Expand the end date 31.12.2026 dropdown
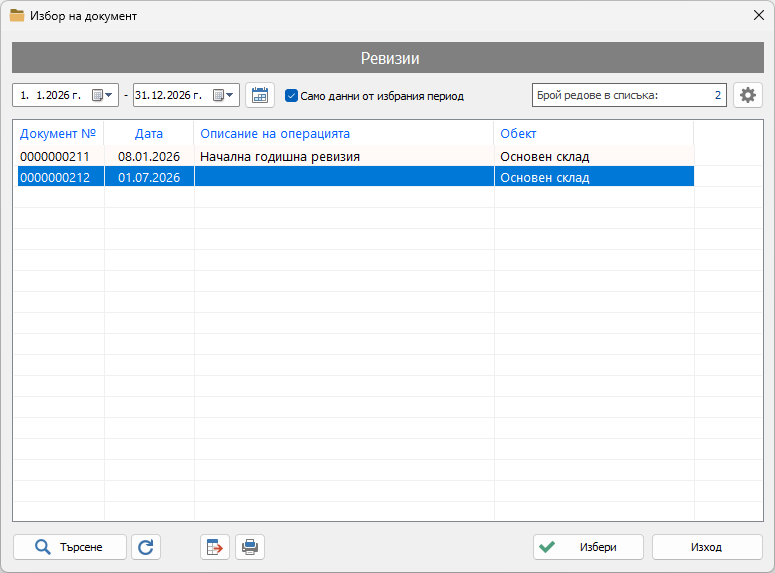This screenshot has height=573, width=775. click(x=223, y=95)
